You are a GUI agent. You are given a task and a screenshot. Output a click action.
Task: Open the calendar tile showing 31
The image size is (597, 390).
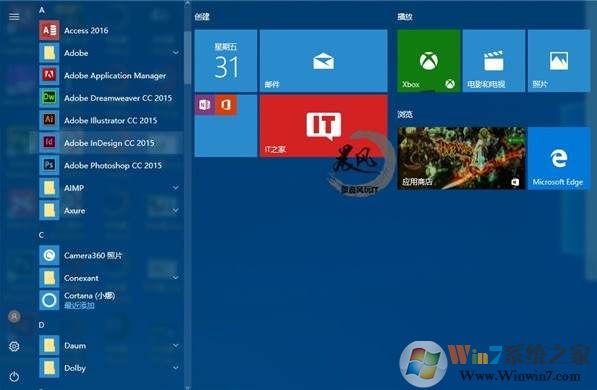click(225, 61)
